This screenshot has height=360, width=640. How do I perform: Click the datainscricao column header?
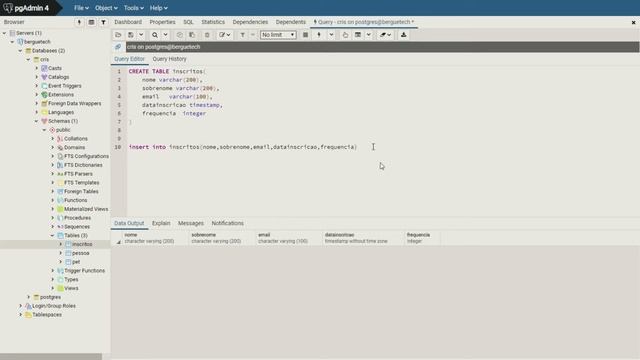click(363, 238)
